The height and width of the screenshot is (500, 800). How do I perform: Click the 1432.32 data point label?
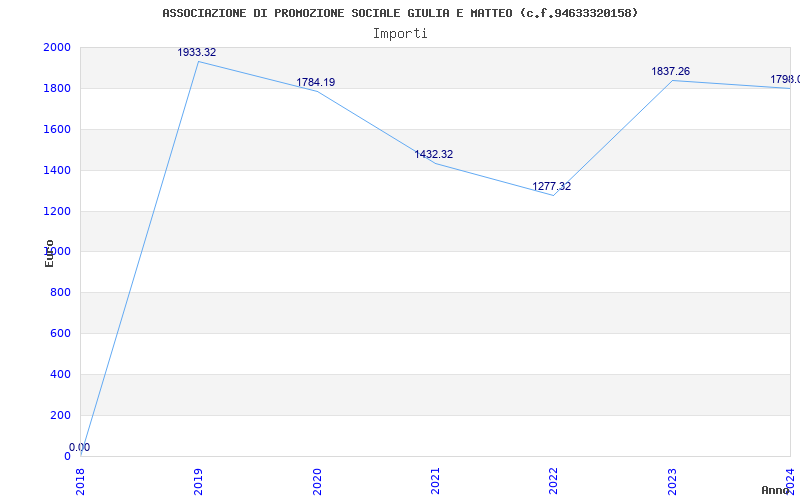point(434,155)
